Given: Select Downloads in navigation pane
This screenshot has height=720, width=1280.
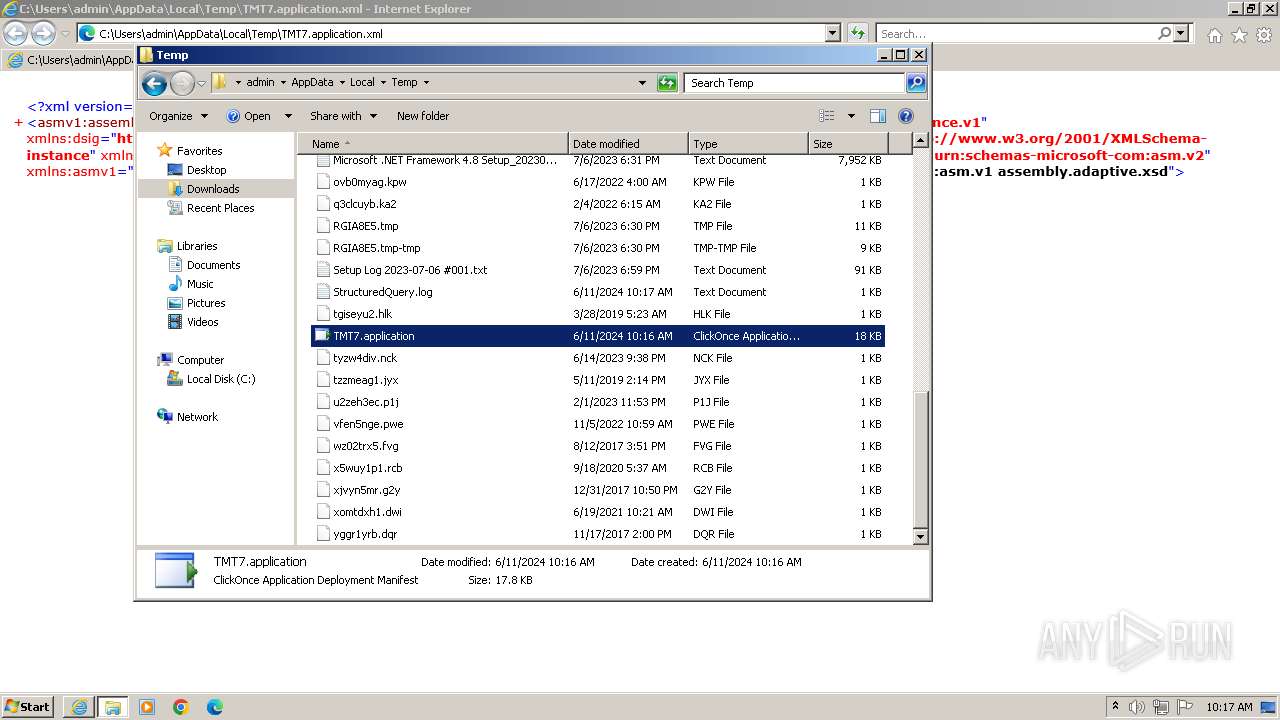Looking at the screenshot, I should pyautogui.click(x=212, y=189).
